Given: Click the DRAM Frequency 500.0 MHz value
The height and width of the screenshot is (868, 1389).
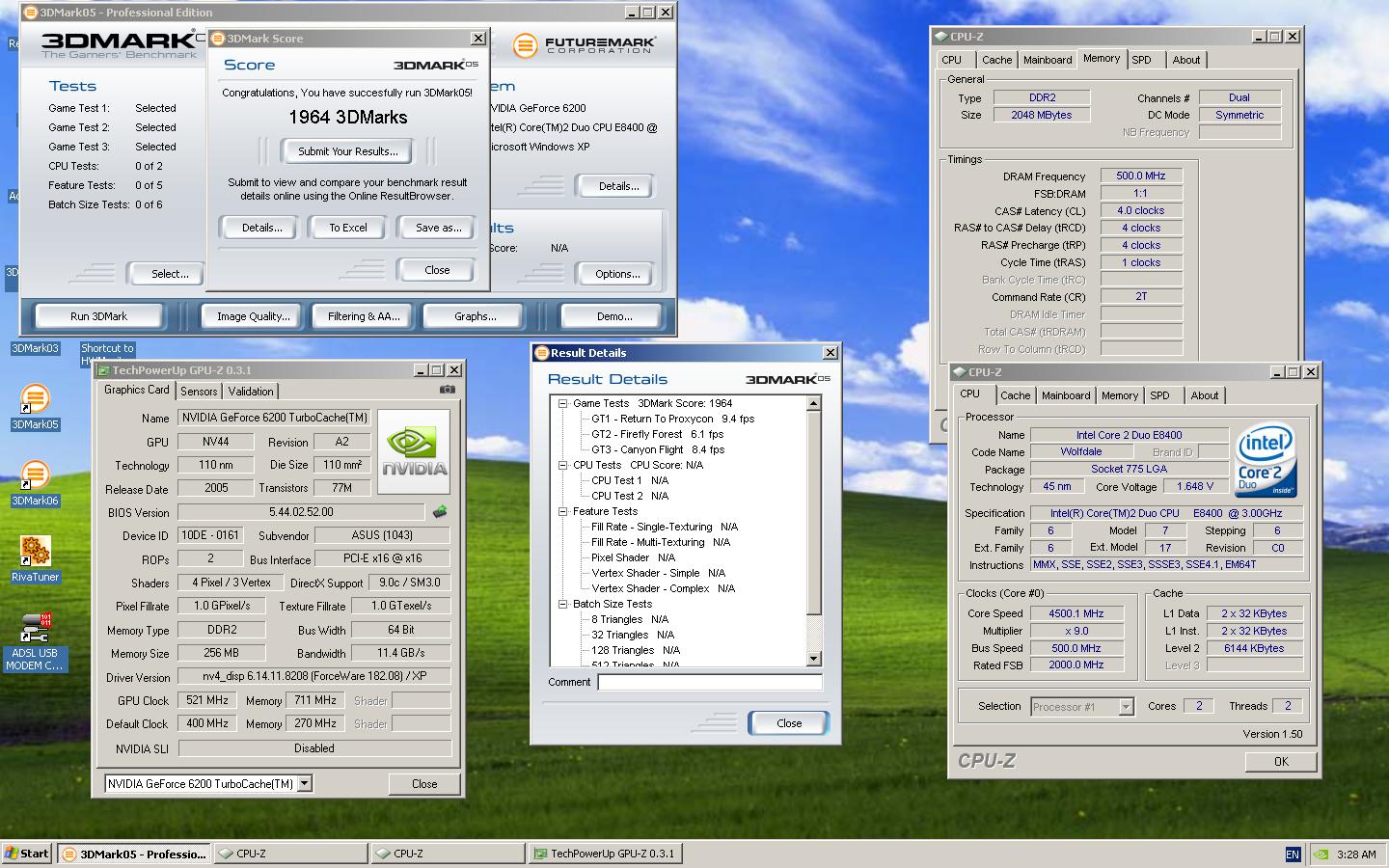Looking at the screenshot, I should [x=1141, y=176].
